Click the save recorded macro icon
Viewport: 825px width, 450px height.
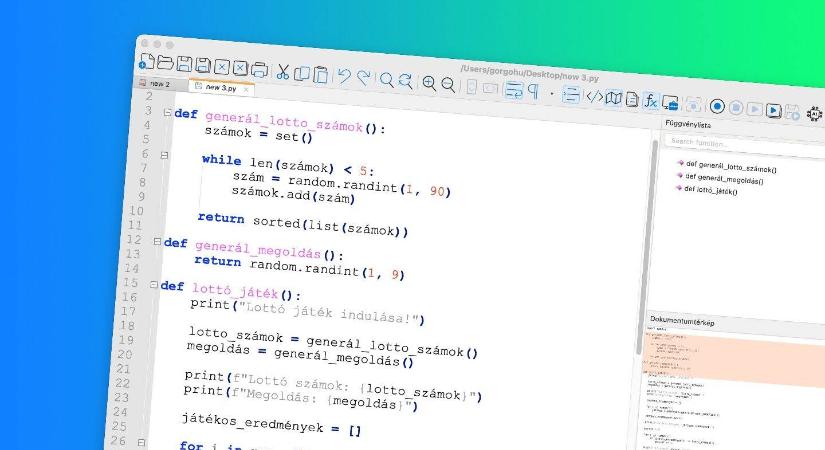tap(792, 113)
